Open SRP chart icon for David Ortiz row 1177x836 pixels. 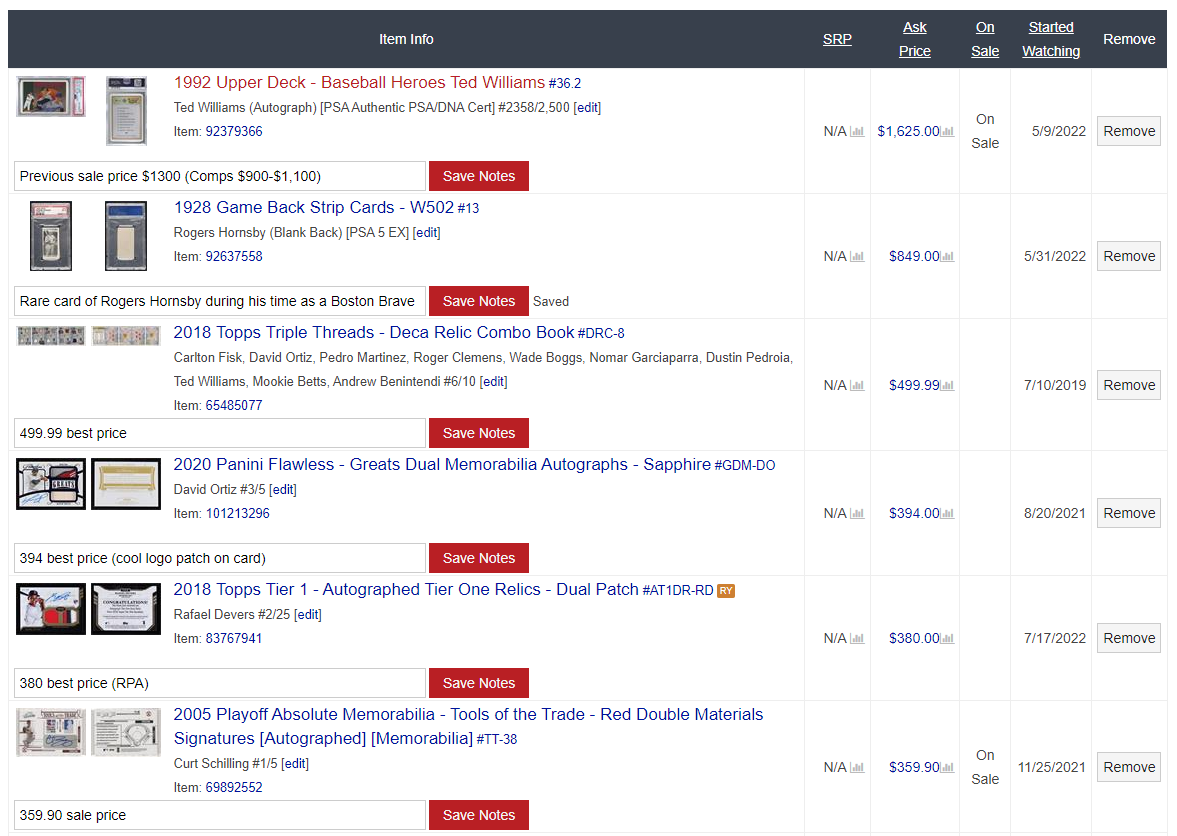[x=856, y=514]
